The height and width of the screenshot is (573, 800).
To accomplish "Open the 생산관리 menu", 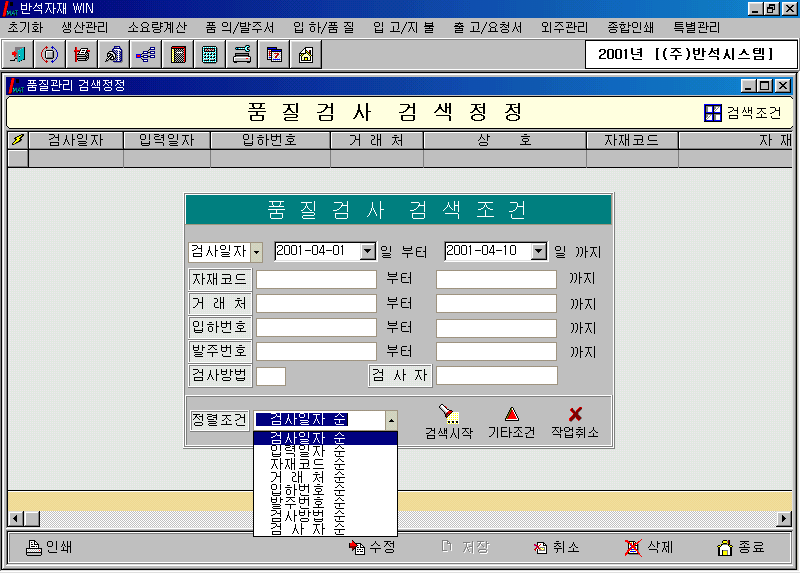I will tap(84, 27).
